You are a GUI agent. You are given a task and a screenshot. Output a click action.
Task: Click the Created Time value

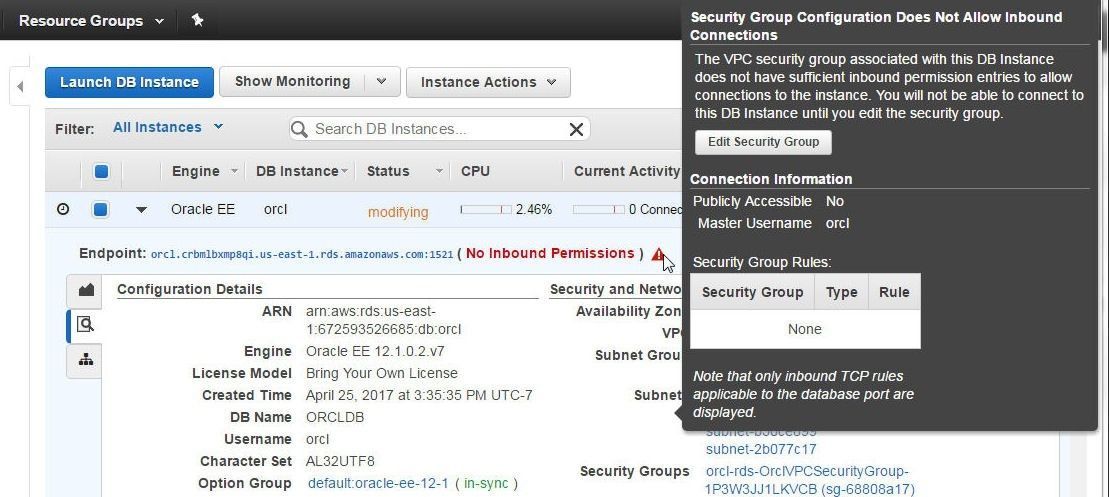click(419, 395)
